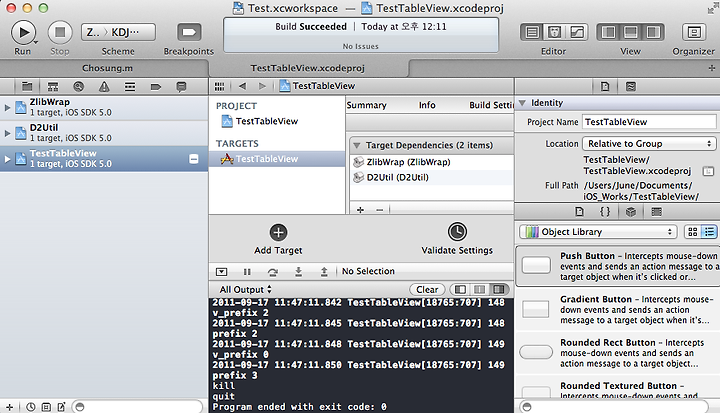Add a new editor tab
The height and width of the screenshot is (413, 720).
tap(711, 68)
